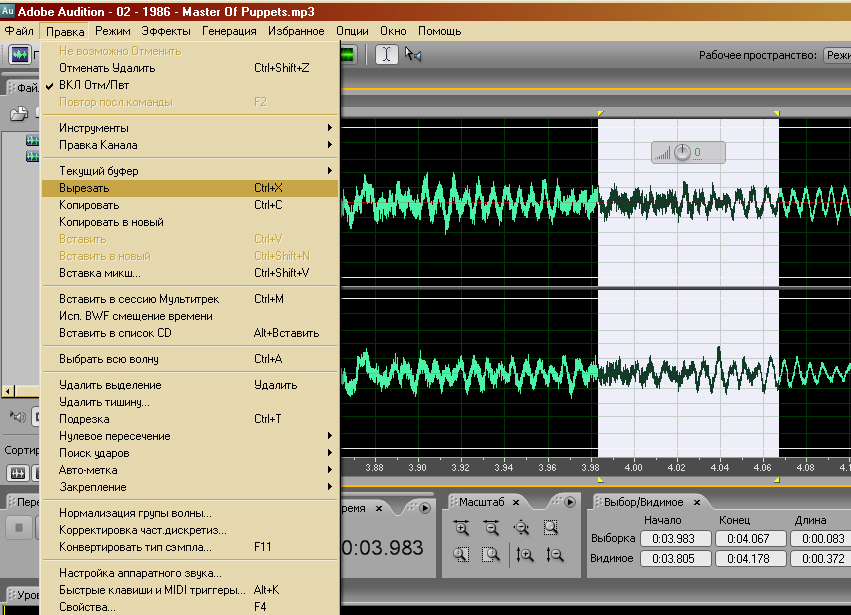Click the green spectral view icon in toolbar
Screen dimensions: 851x615
pyautogui.click(x=347, y=55)
